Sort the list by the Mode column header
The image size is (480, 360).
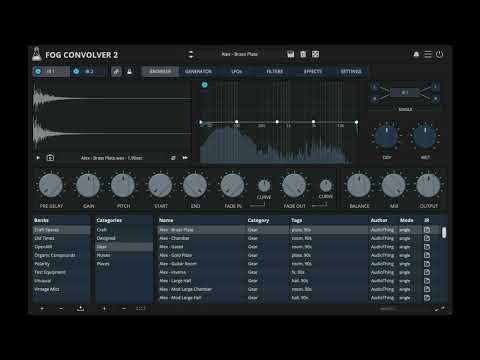click(x=407, y=220)
